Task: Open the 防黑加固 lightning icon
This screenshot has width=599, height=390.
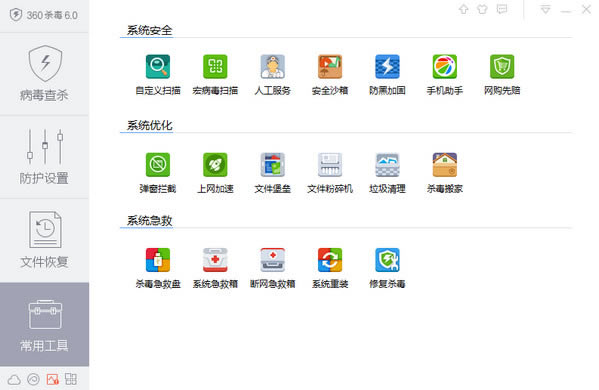Action: click(x=387, y=67)
